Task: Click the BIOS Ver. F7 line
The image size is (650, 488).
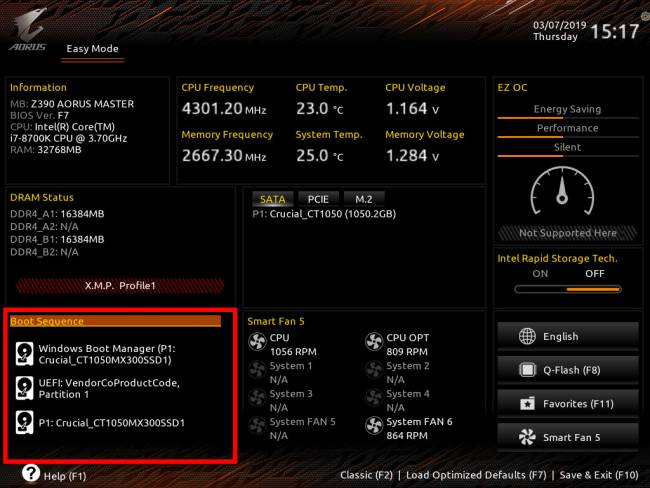Action: point(39,115)
